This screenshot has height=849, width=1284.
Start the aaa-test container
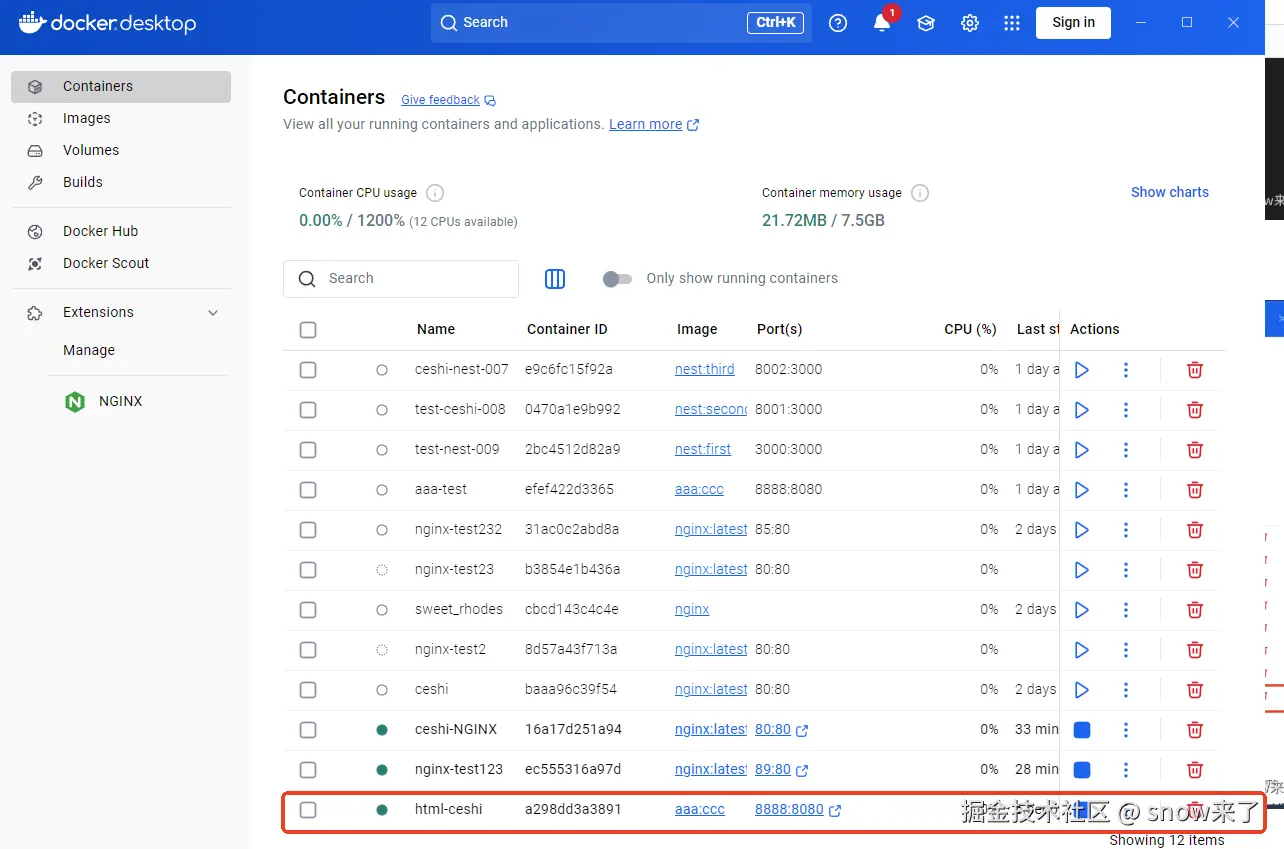[x=1081, y=490]
